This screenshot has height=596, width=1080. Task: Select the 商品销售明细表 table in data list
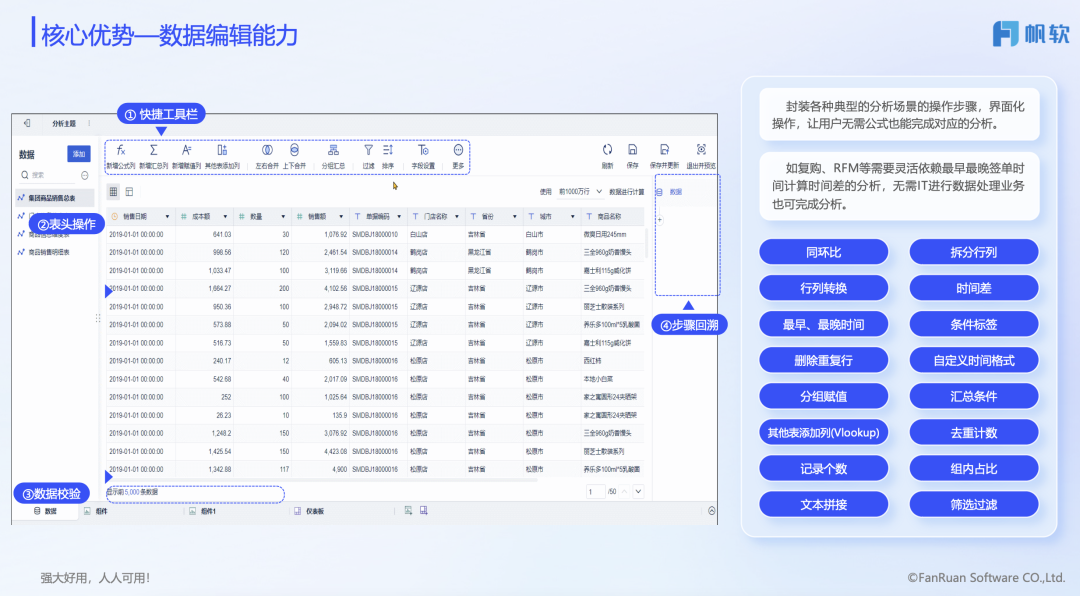[x=49, y=252]
